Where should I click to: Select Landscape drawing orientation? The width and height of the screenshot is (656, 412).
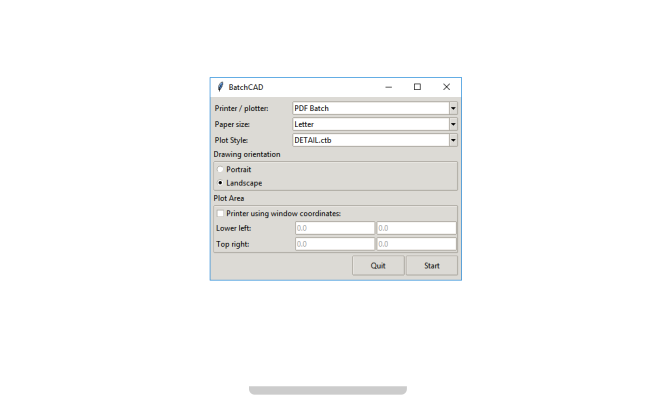[x=221, y=184]
